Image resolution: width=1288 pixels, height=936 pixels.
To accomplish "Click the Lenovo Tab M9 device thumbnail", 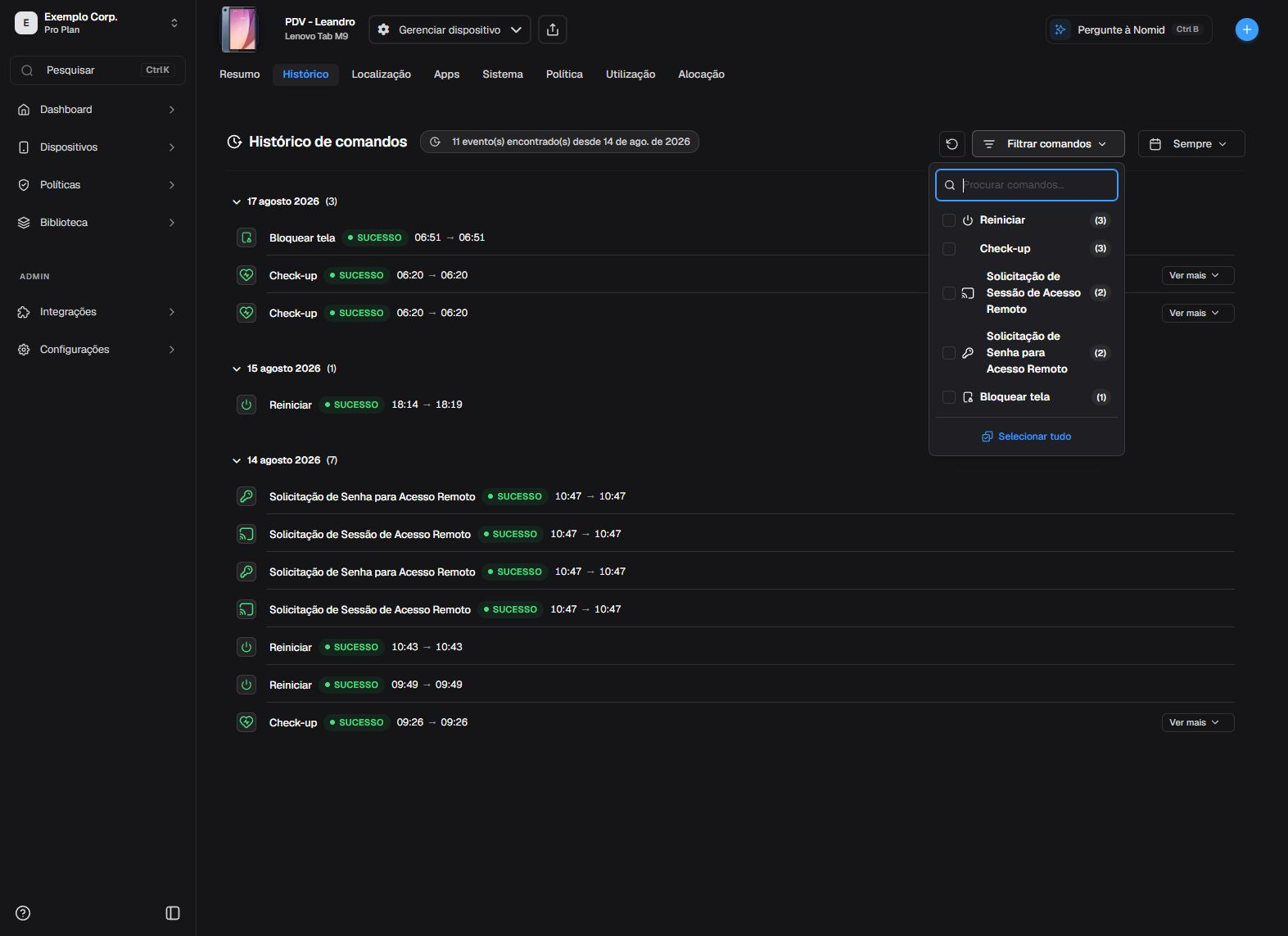I will [x=239, y=29].
